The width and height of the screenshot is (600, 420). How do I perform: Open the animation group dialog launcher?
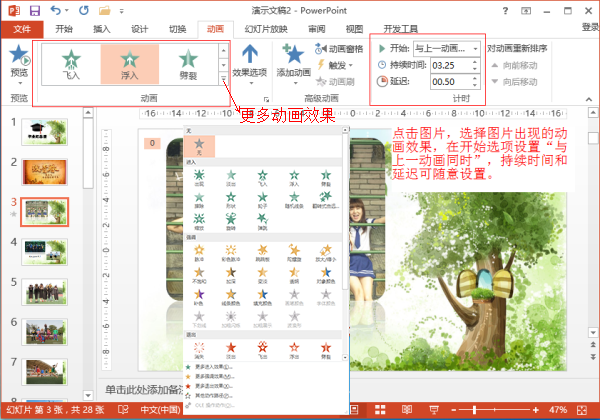coord(266,100)
